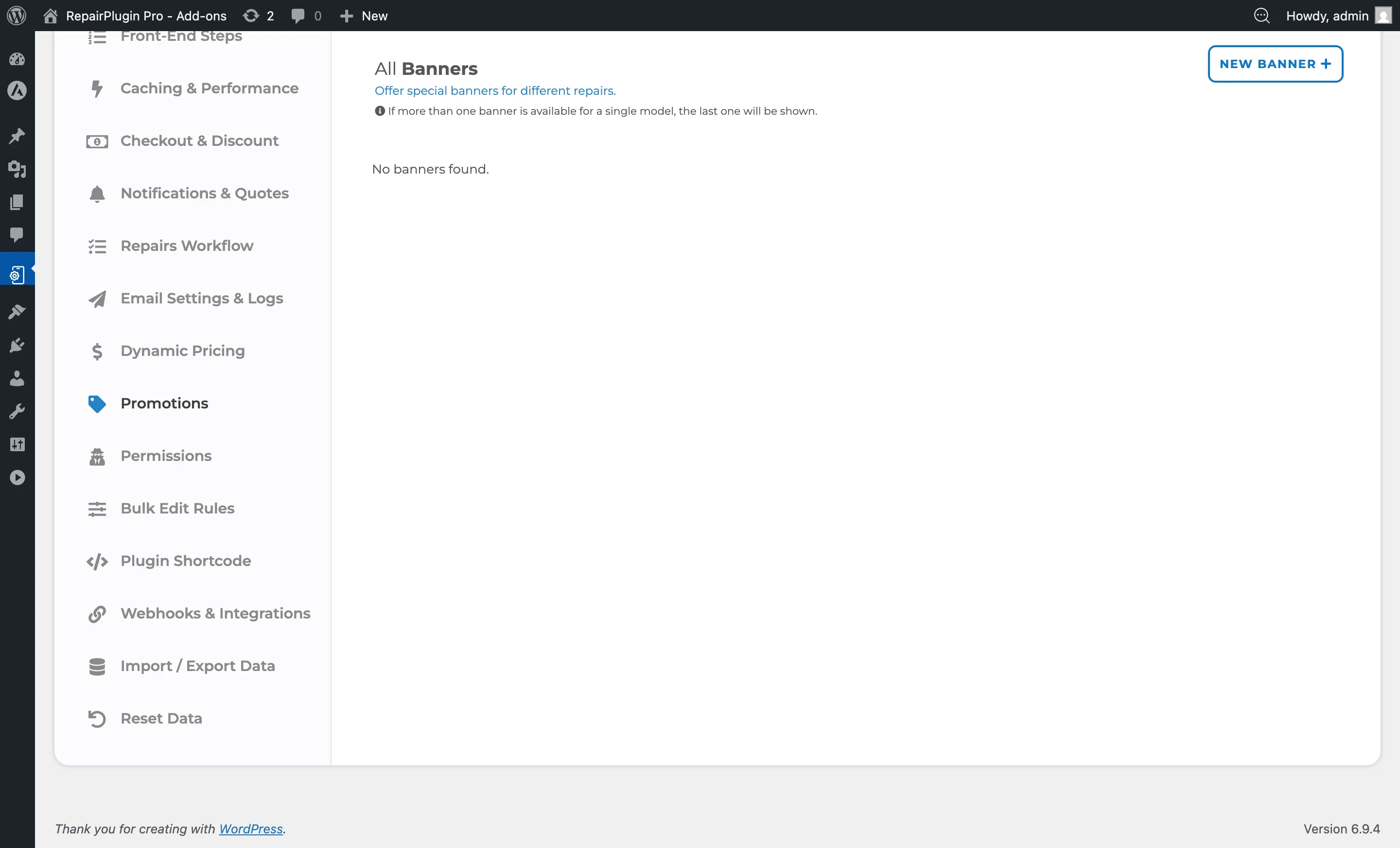1400x848 pixels.
Task: Open Permissions settings
Action: coord(166,456)
